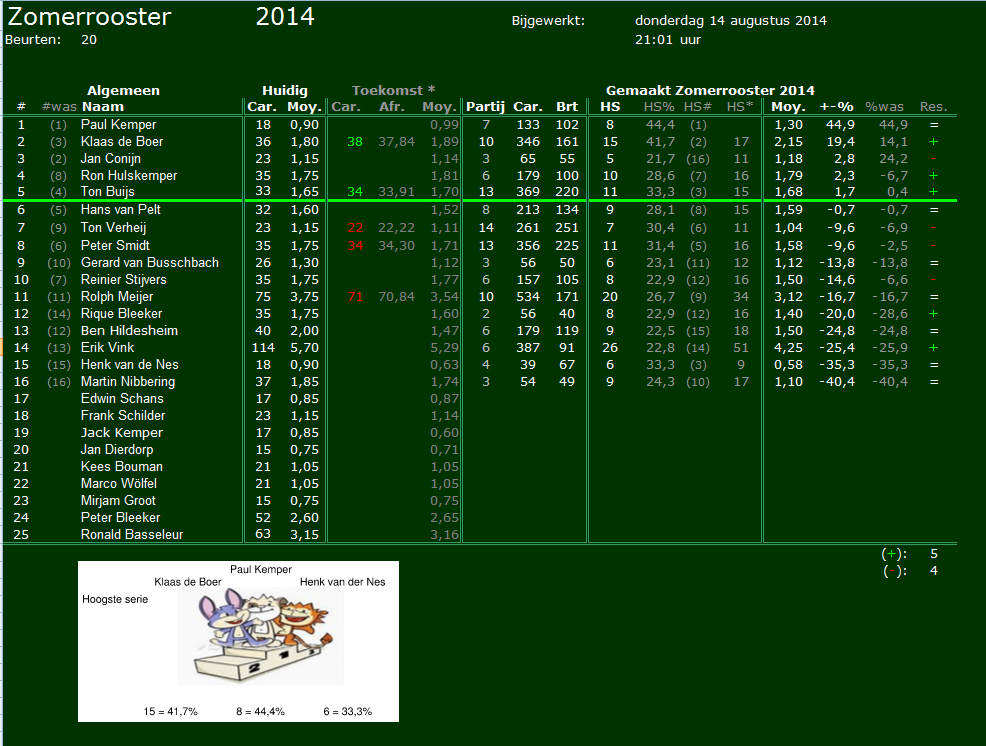
Task: Click the "Bijgewerkt:" label
Action: point(548,21)
